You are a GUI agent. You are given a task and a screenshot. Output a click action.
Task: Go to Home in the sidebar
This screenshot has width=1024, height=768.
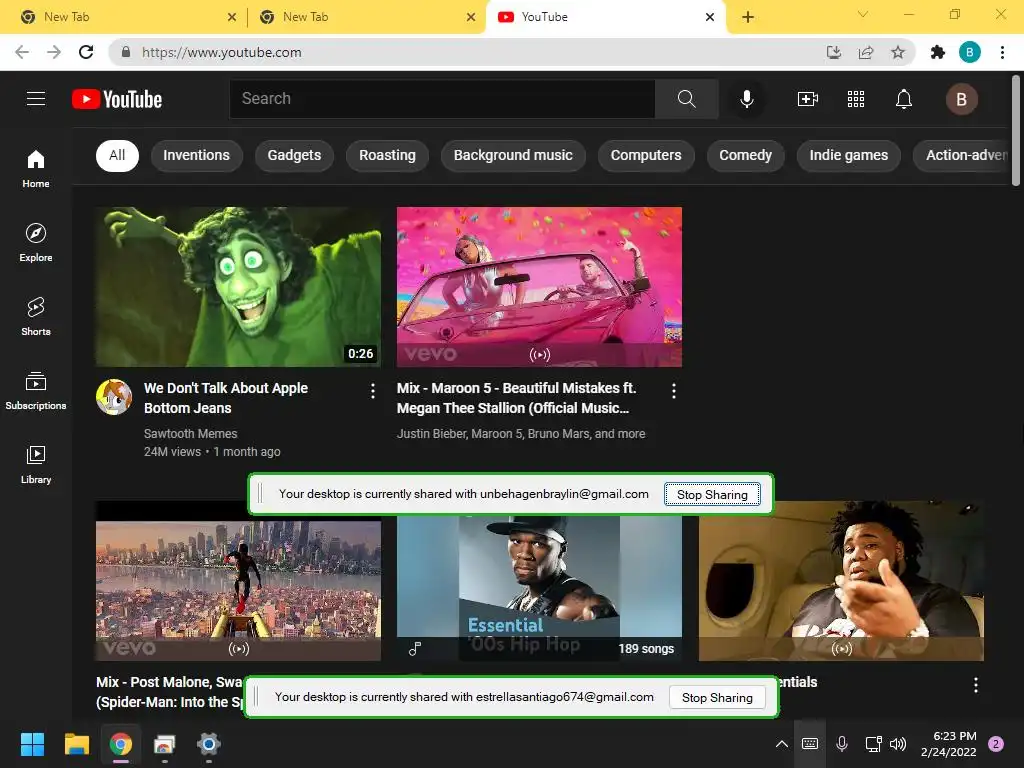36,168
